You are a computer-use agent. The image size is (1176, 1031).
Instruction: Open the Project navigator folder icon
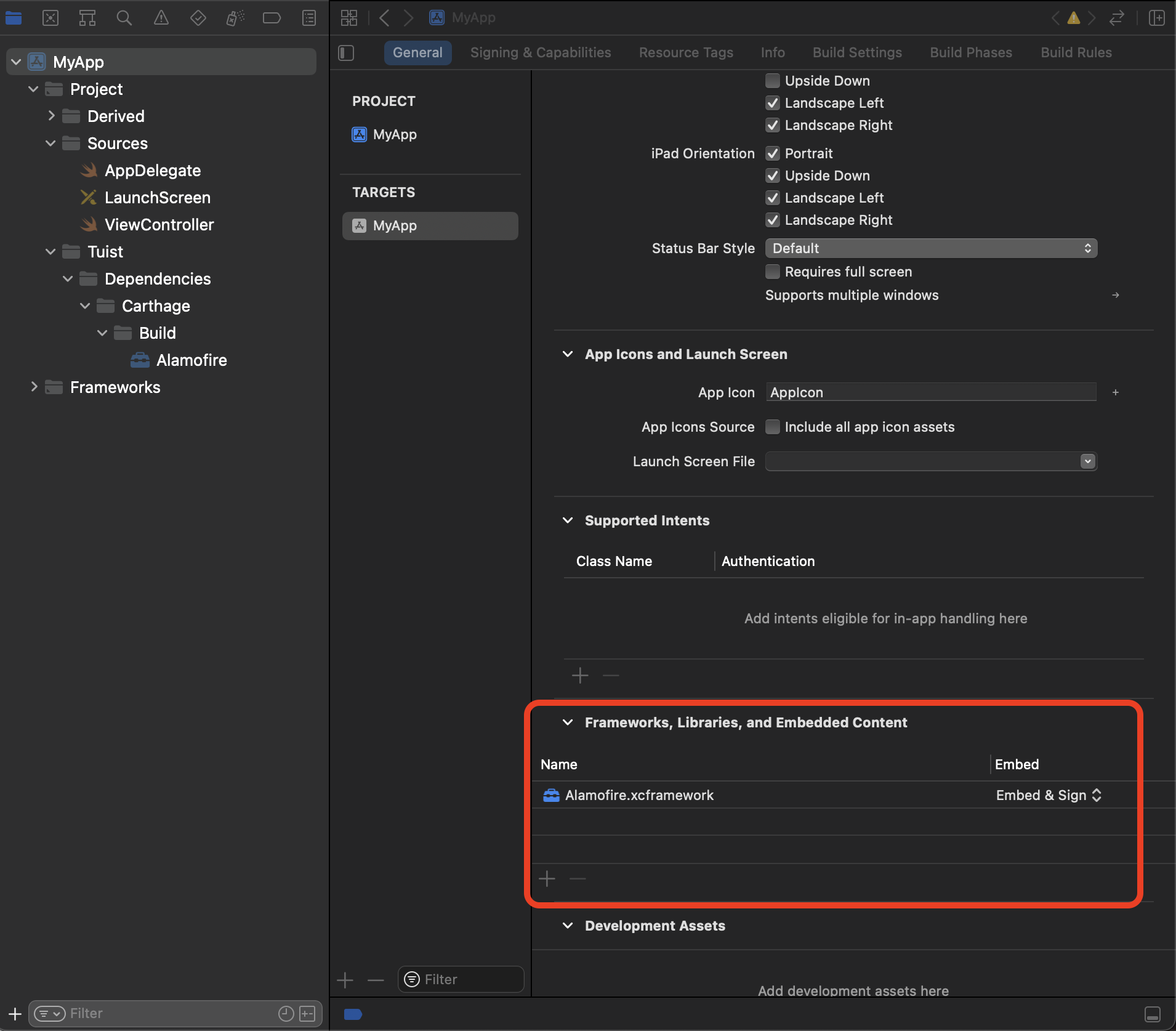[14, 18]
